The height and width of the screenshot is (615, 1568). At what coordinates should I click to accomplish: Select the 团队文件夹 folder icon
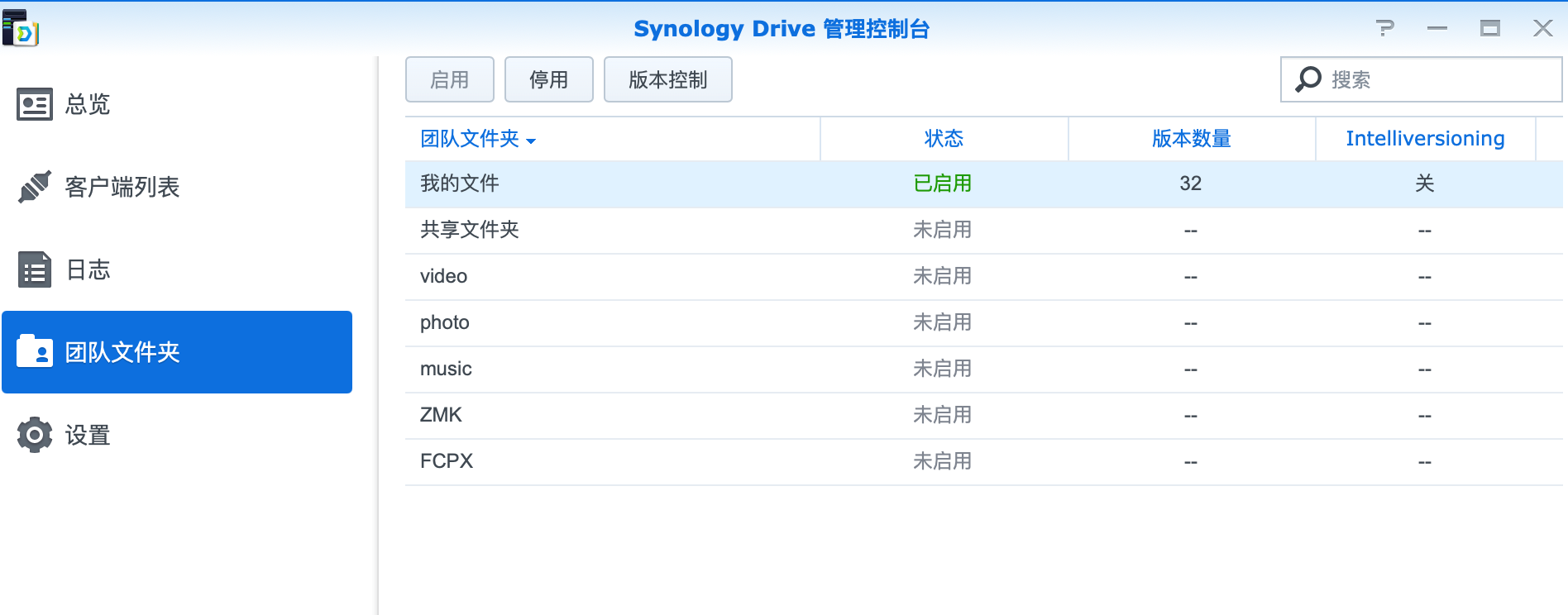35,351
